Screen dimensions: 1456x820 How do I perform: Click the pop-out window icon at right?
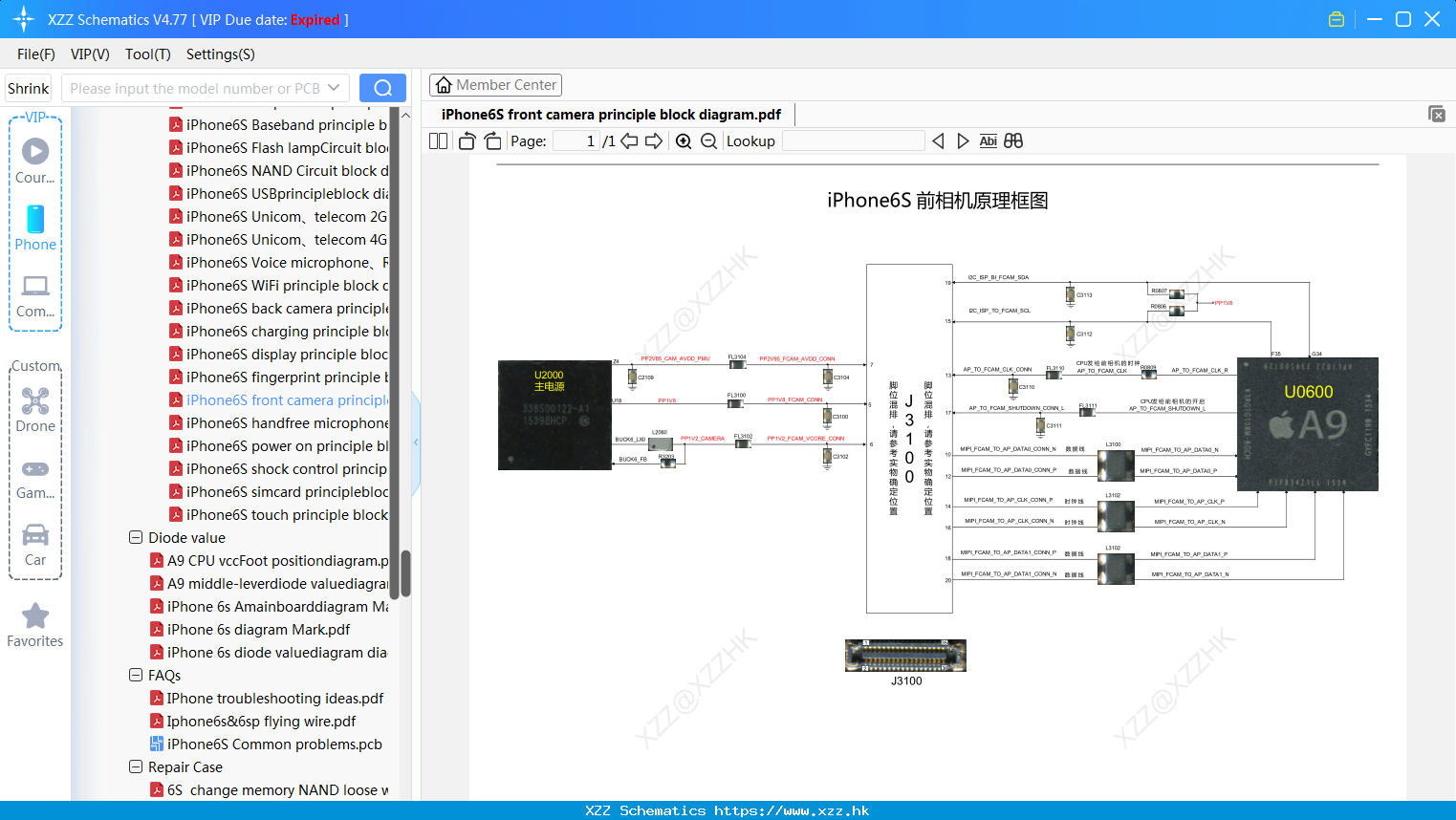click(1437, 114)
